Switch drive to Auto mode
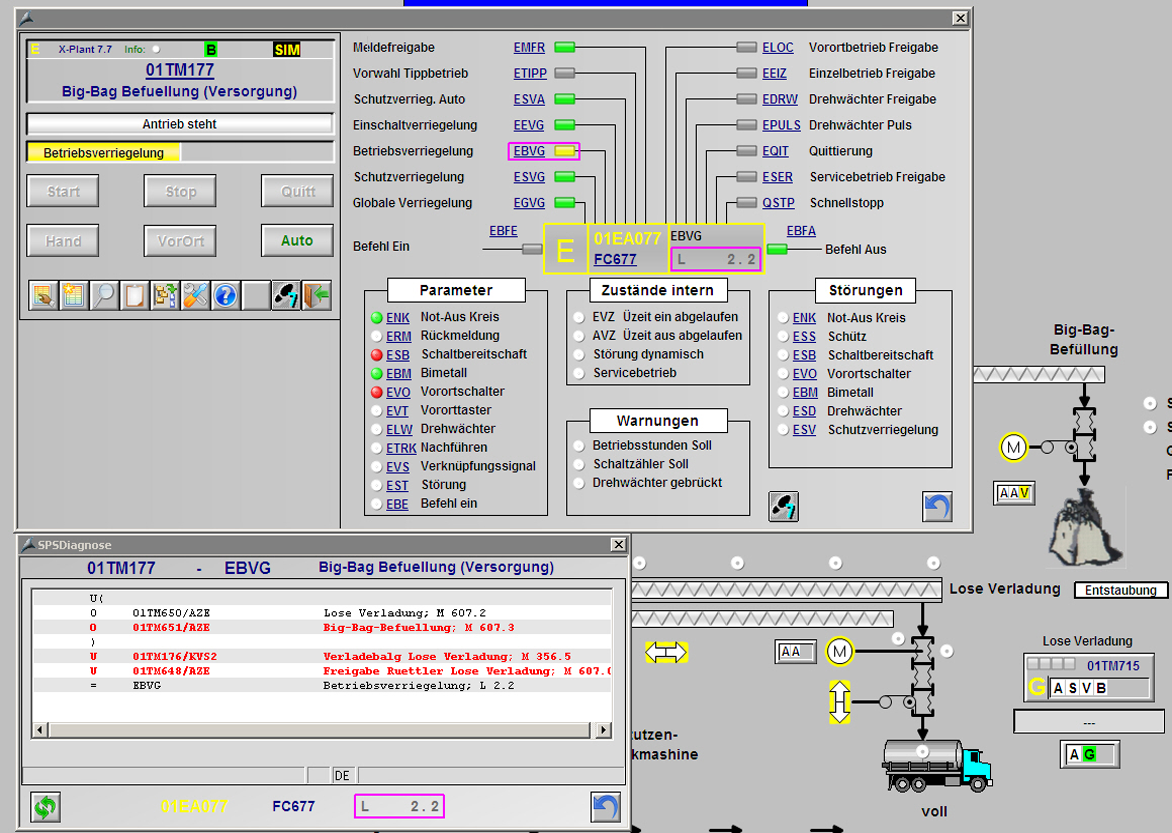Image resolution: width=1172 pixels, height=833 pixels. (297, 241)
